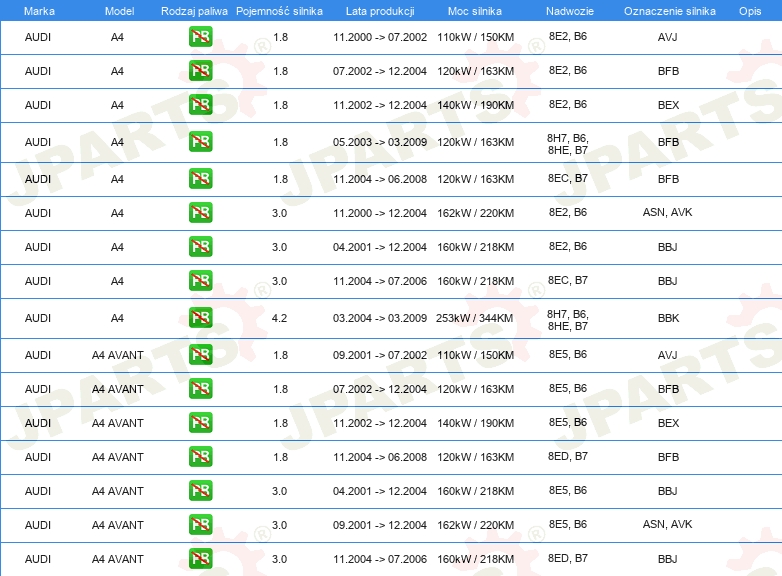Image resolution: width=782 pixels, height=576 pixels.
Task: Select the Moc silnika column header
Action: pyautogui.click(x=475, y=11)
